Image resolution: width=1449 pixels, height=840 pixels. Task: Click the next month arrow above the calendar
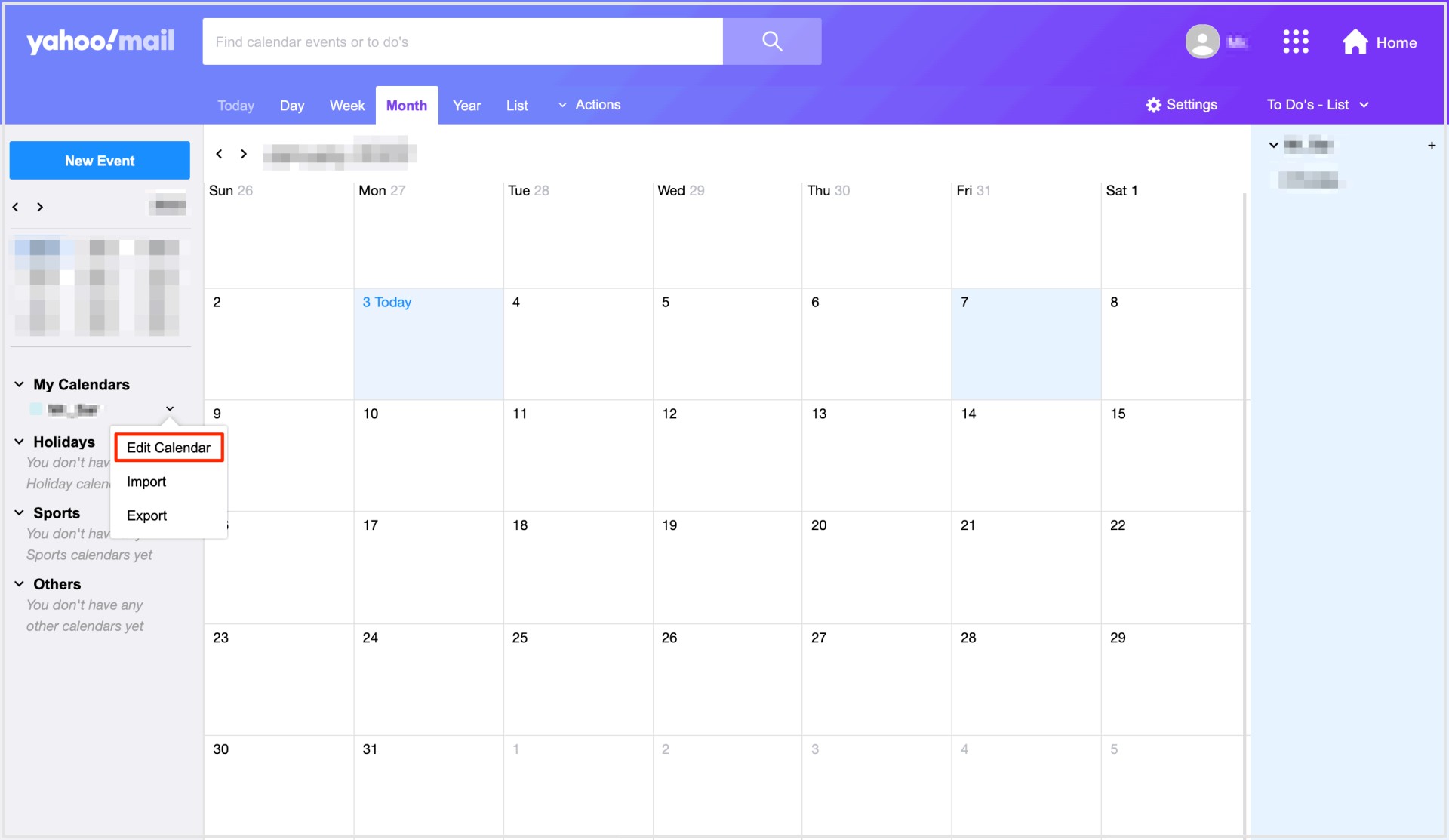pos(243,153)
